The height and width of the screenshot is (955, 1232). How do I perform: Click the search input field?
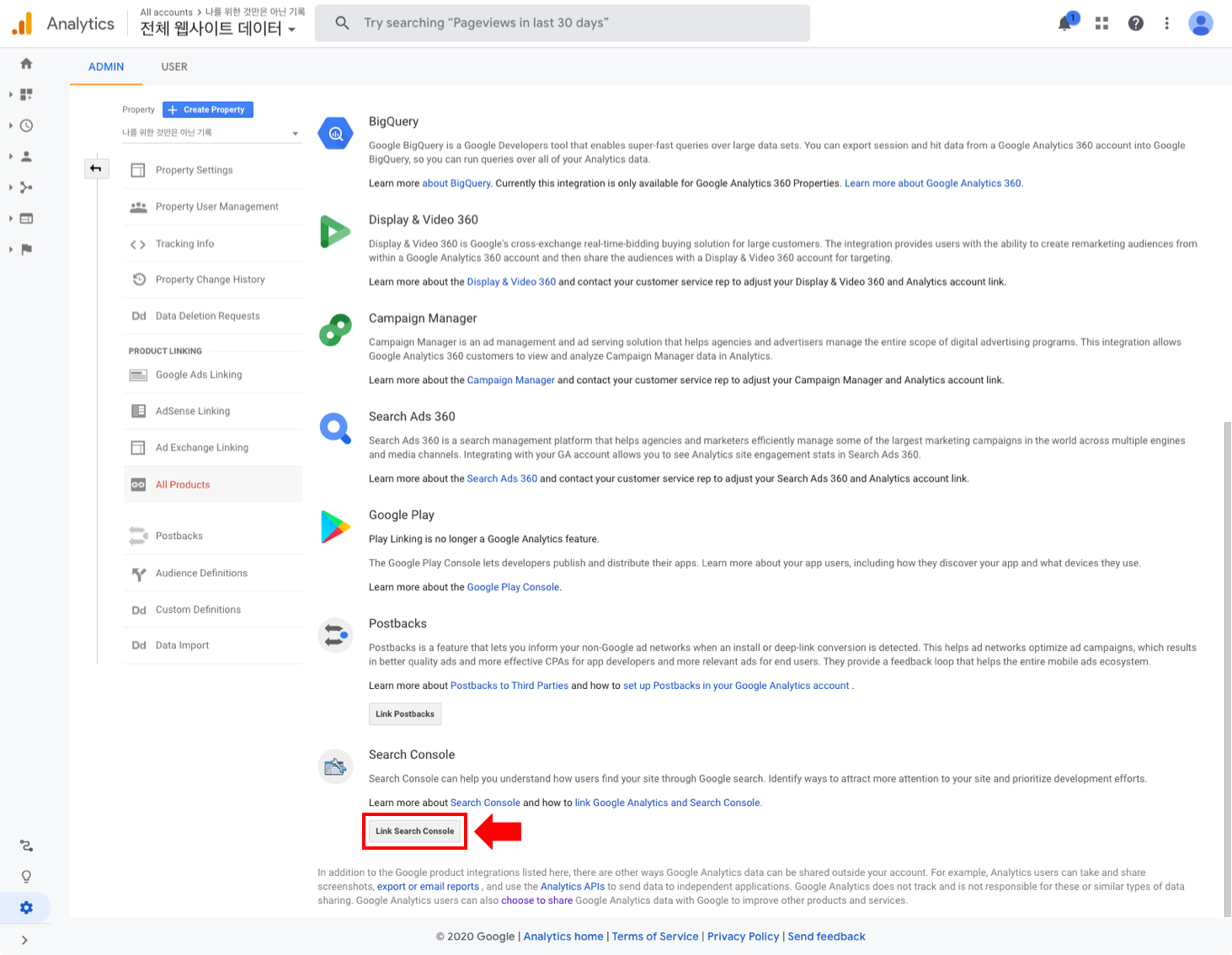563,23
